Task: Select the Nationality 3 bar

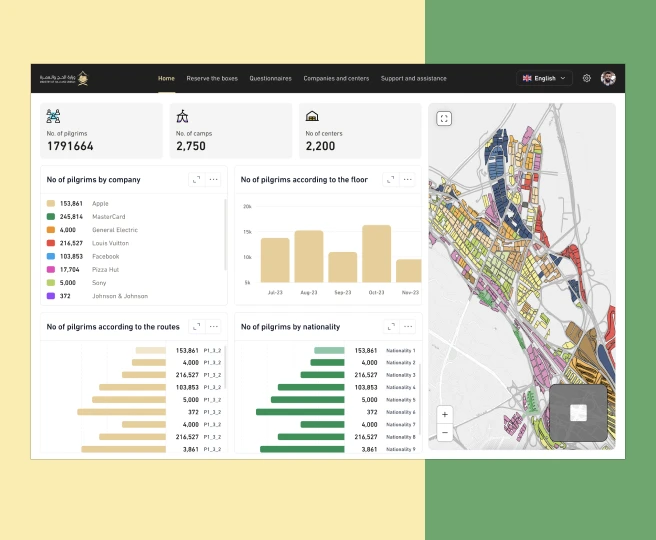Action: coord(323,375)
